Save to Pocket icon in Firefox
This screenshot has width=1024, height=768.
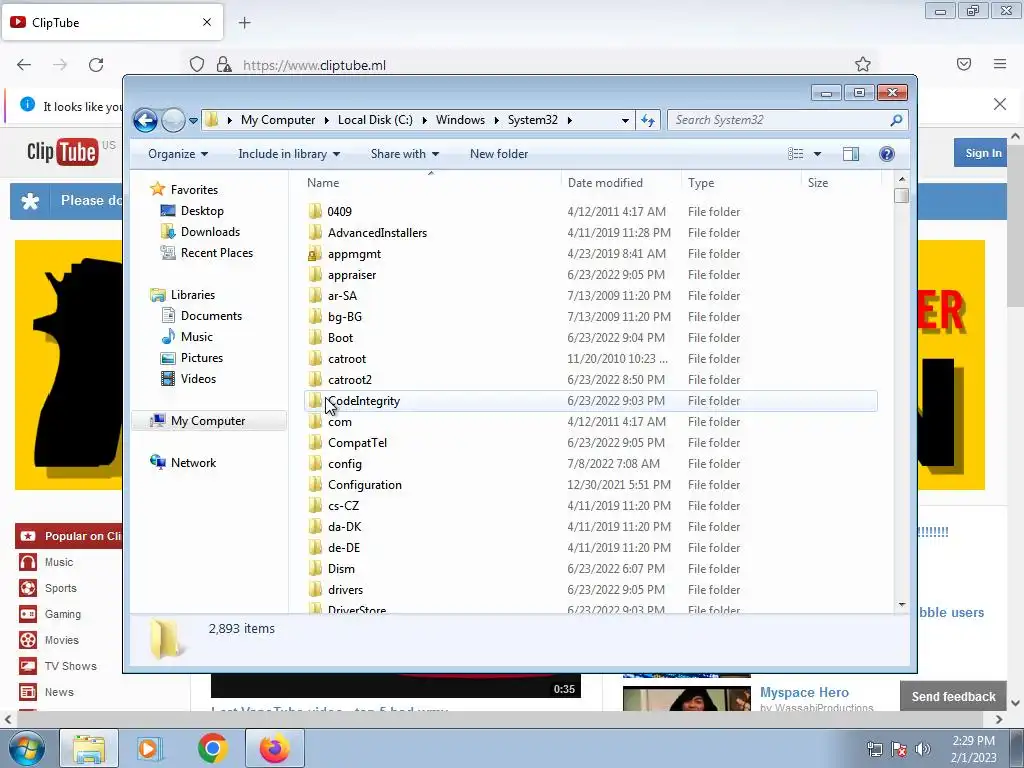tap(964, 64)
